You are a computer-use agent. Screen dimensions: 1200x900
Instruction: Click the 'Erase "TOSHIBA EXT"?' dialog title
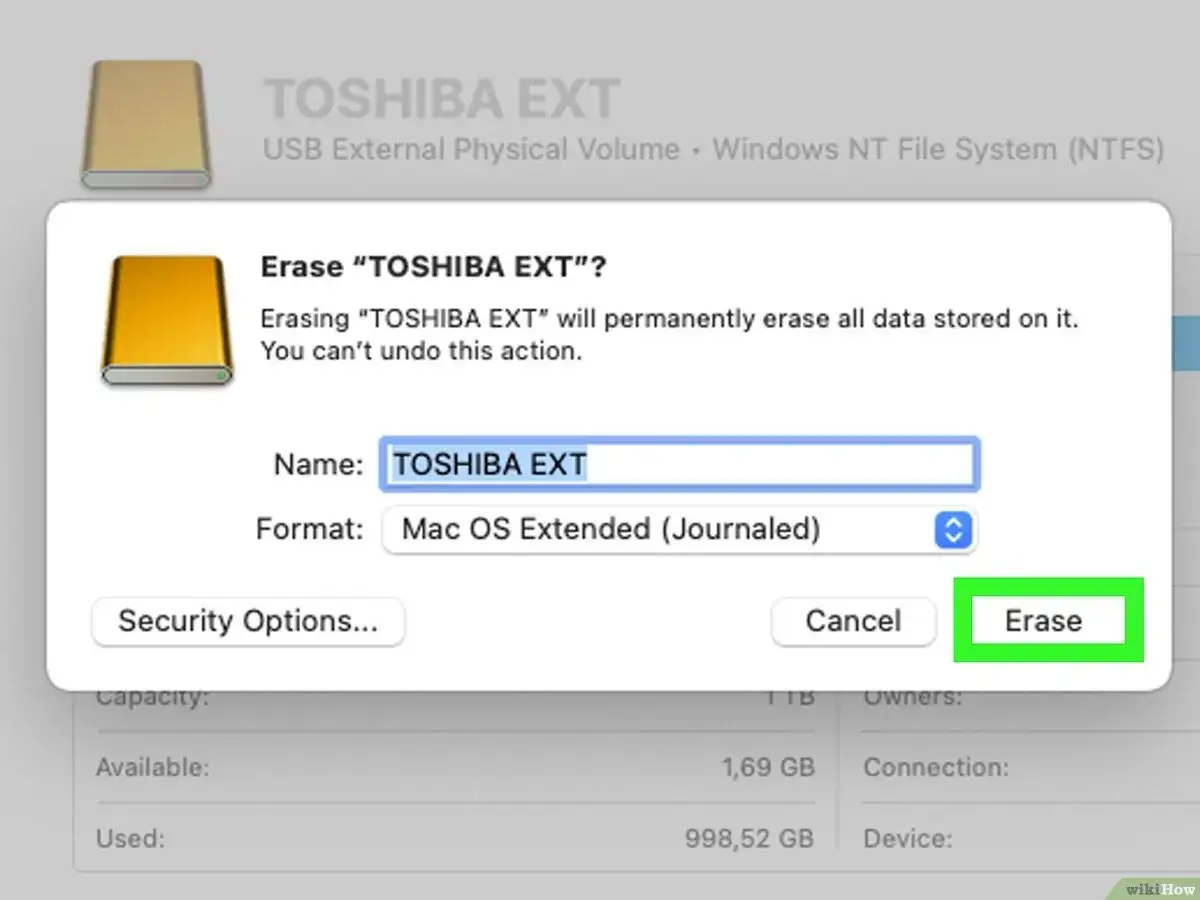click(x=434, y=267)
